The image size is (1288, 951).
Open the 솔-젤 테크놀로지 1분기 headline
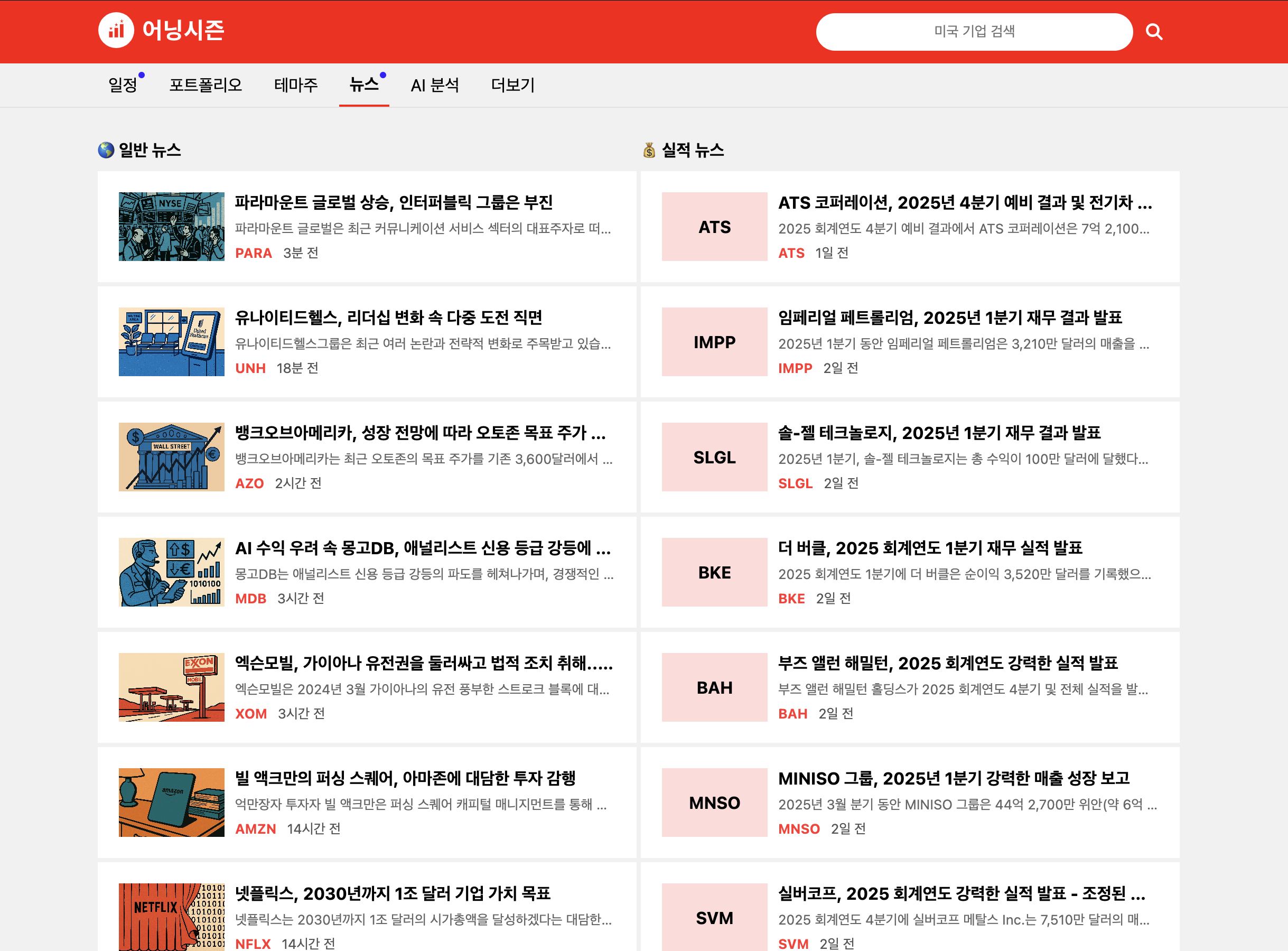click(x=939, y=432)
